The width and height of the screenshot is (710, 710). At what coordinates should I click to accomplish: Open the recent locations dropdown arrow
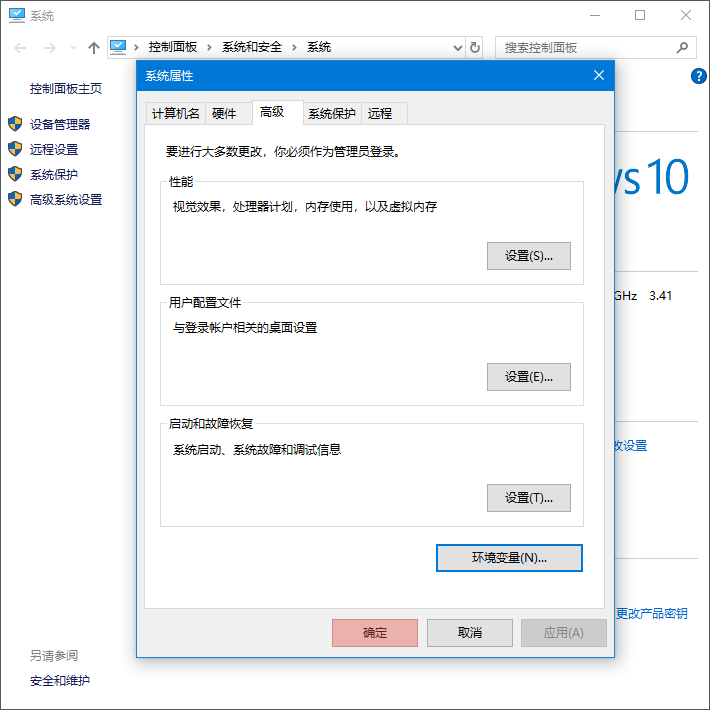click(73, 47)
